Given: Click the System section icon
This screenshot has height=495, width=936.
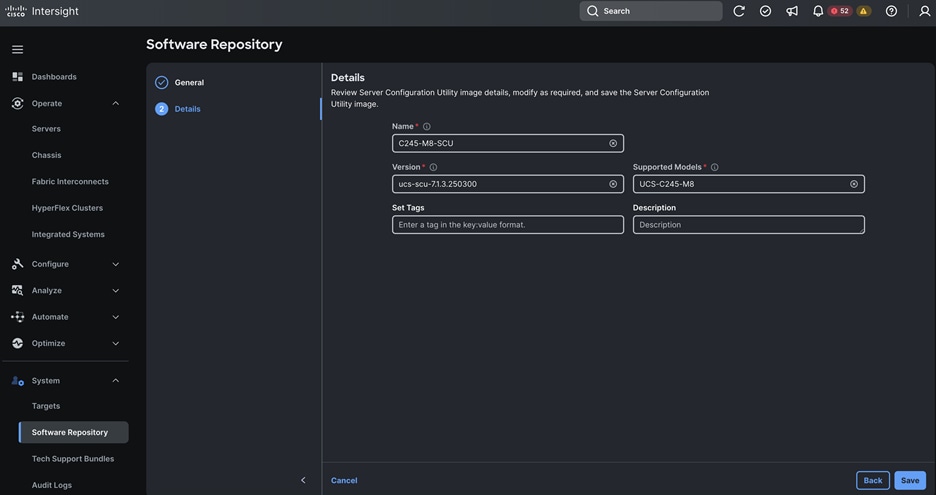Looking at the screenshot, I should [x=17, y=380].
